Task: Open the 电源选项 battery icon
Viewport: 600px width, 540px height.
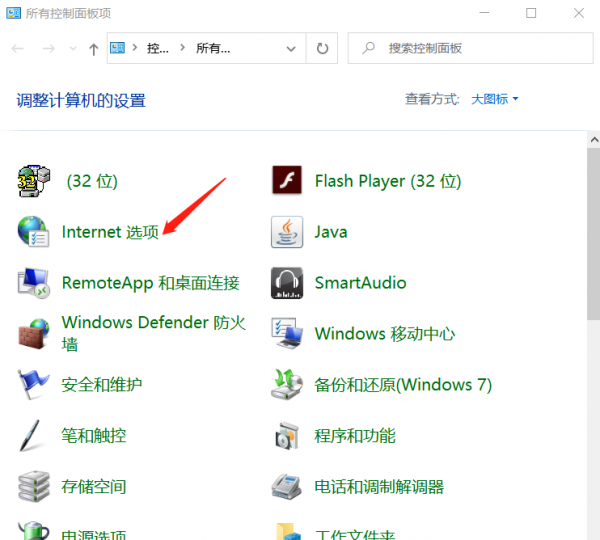Action: 34,530
